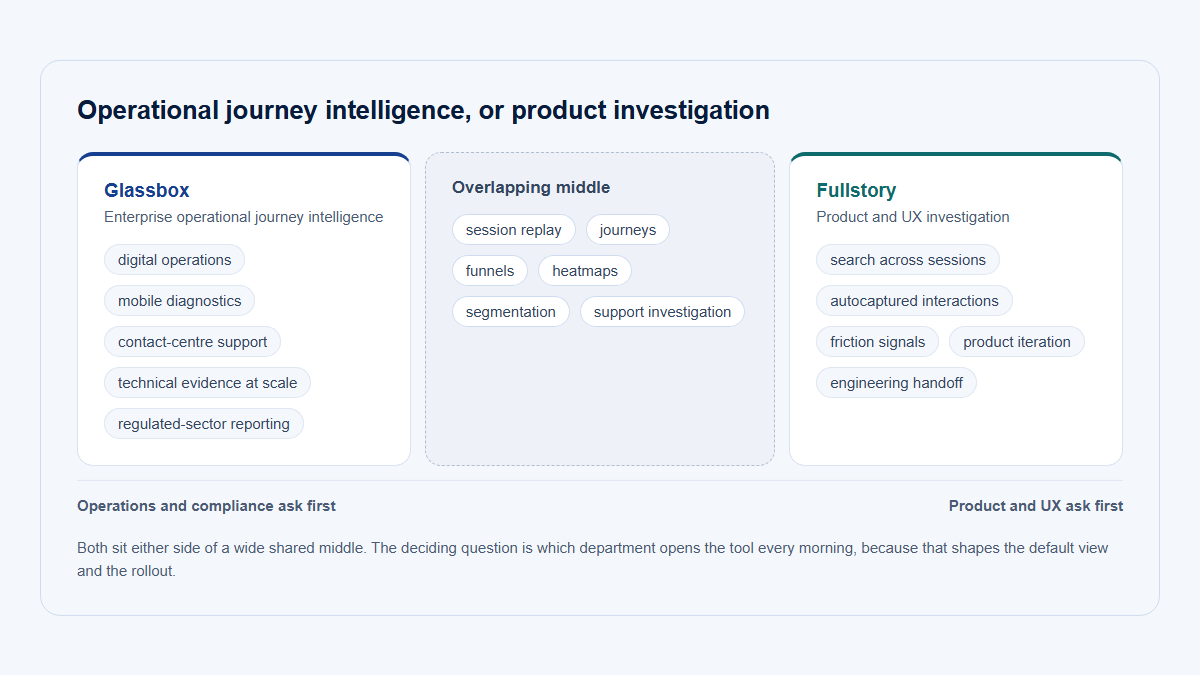The height and width of the screenshot is (675, 1200).
Task: Select the 'autocaptured interactions' chip
Action: [914, 301]
